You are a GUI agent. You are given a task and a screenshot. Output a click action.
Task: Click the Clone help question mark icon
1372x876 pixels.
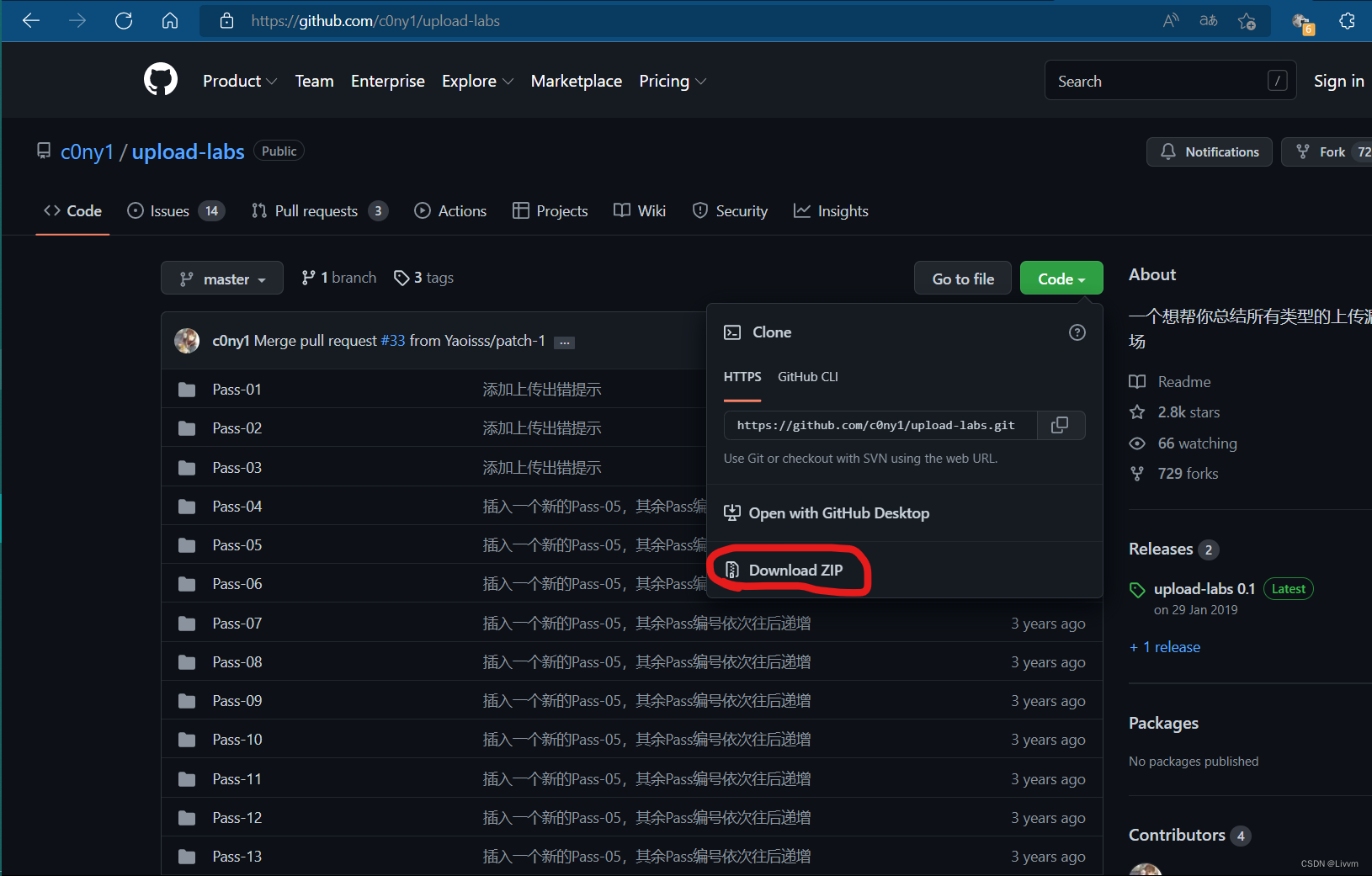[1077, 332]
